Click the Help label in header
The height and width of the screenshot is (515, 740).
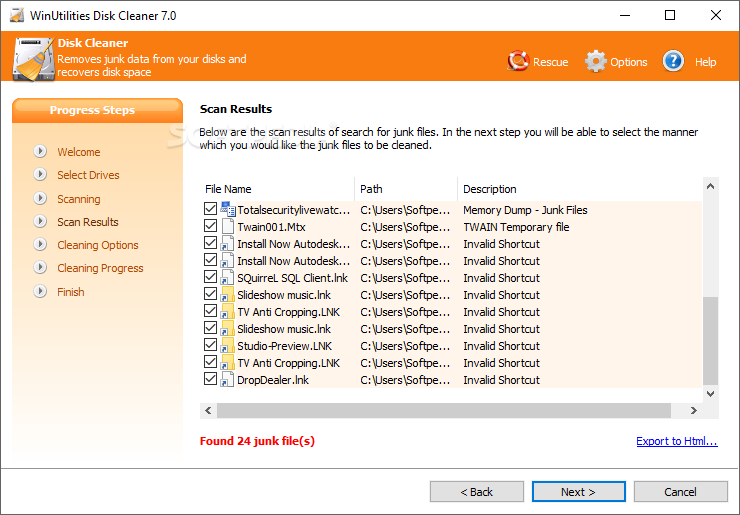point(706,62)
